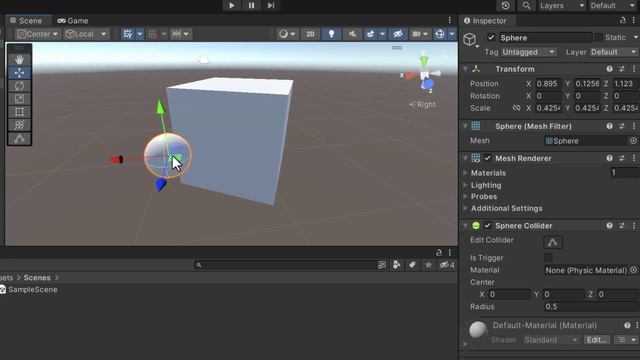This screenshot has width=640, height=360.
Task: Expand the Lighting section
Action: tap(465, 185)
